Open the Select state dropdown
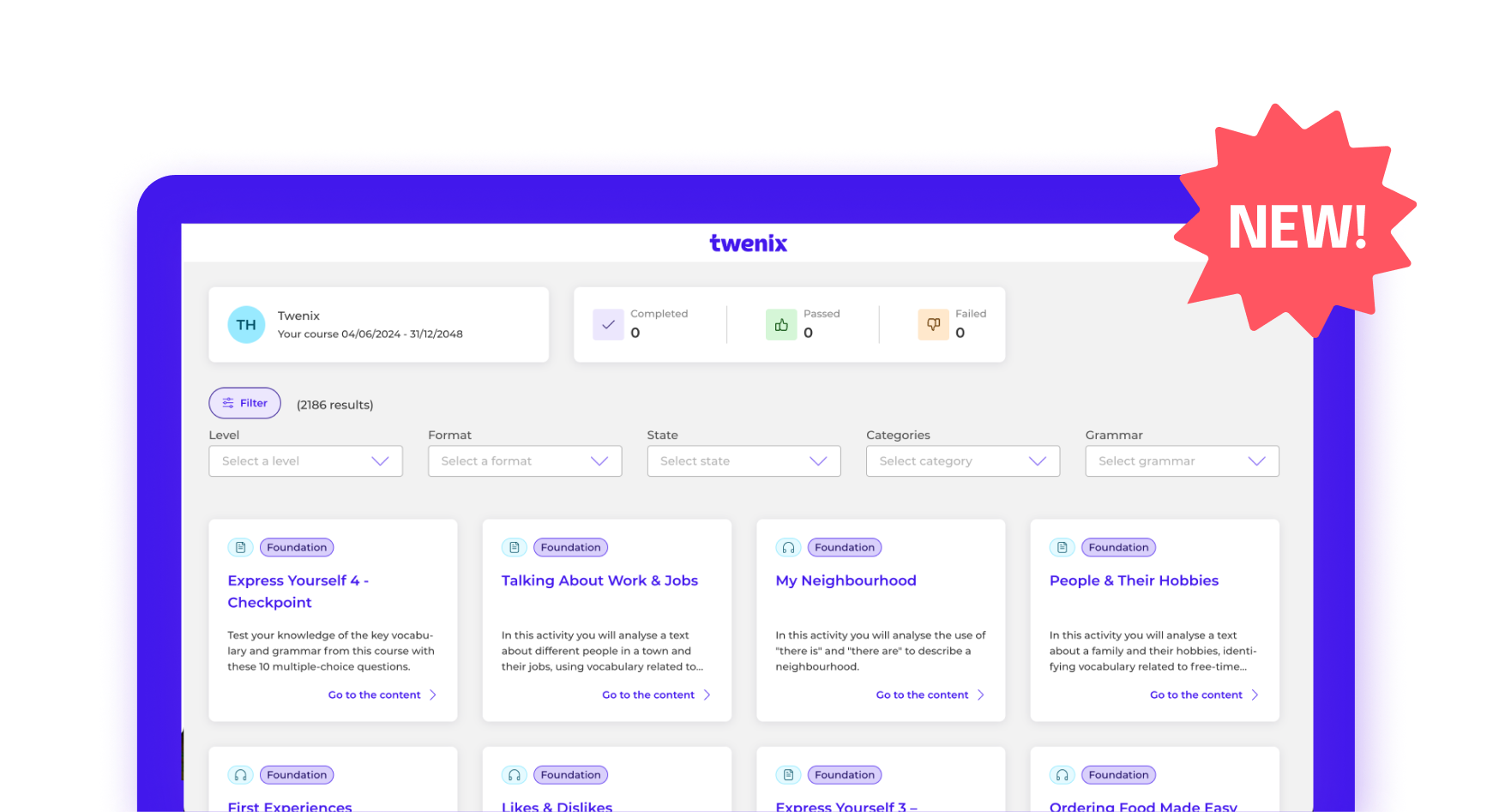1505x812 pixels. coord(743,461)
